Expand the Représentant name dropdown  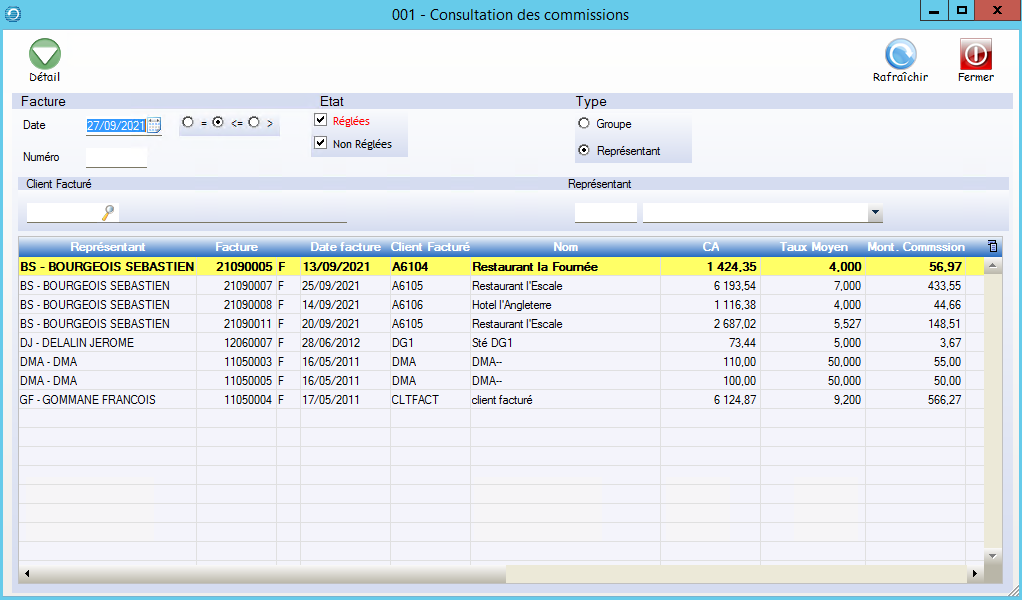tap(875, 213)
